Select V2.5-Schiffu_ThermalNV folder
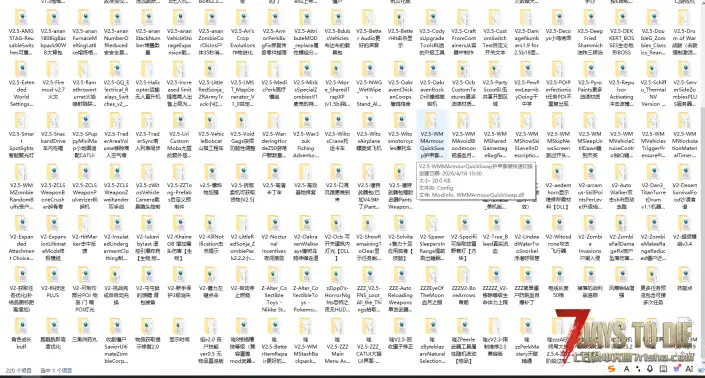 tap(653, 84)
